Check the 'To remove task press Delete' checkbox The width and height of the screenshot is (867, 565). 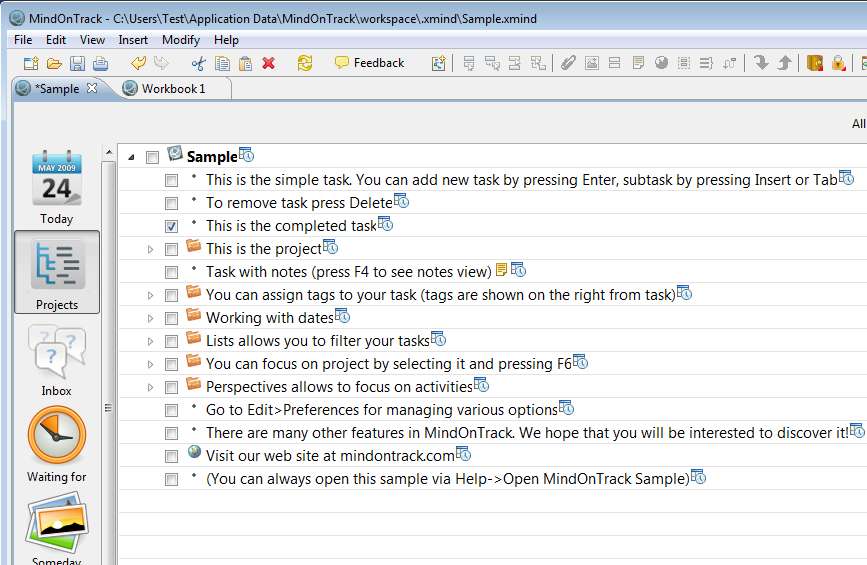tap(172, 203)
